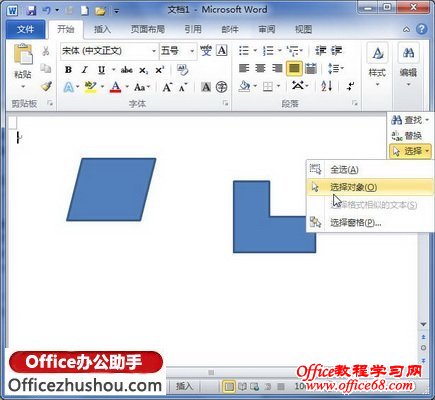
Task: Click the sort A-Z icon
Action: [x=326, y=86]
